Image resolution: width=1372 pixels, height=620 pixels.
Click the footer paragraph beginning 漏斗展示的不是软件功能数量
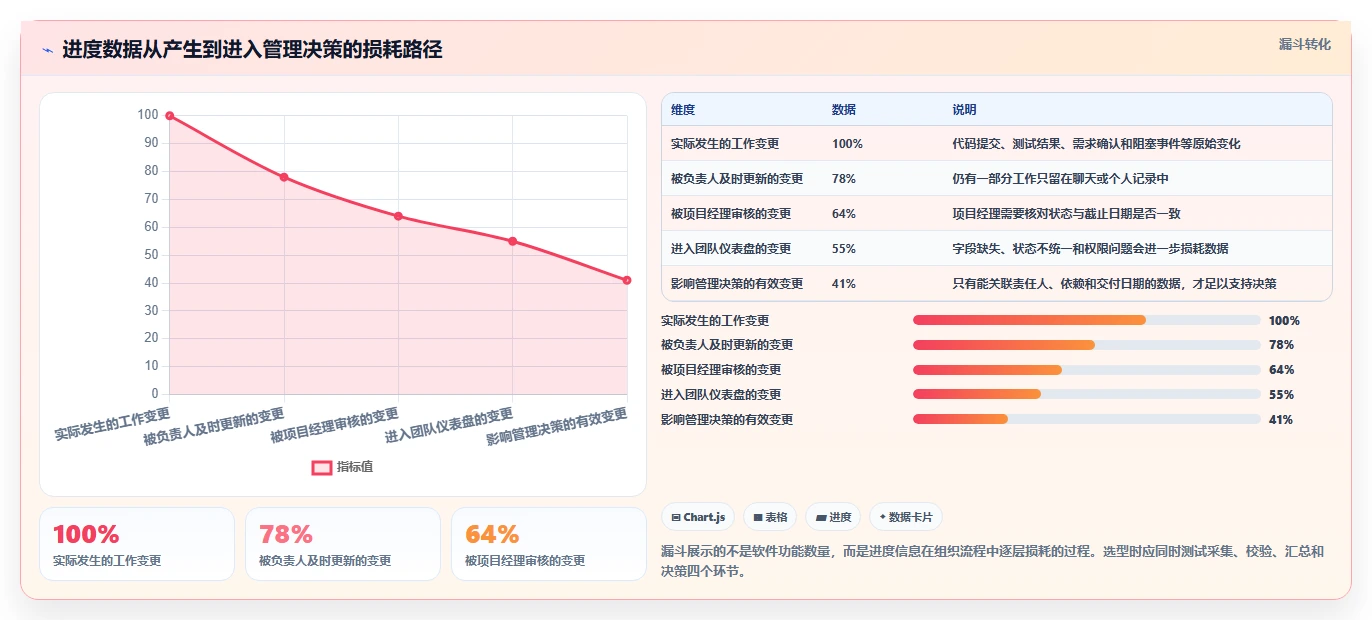993,562
